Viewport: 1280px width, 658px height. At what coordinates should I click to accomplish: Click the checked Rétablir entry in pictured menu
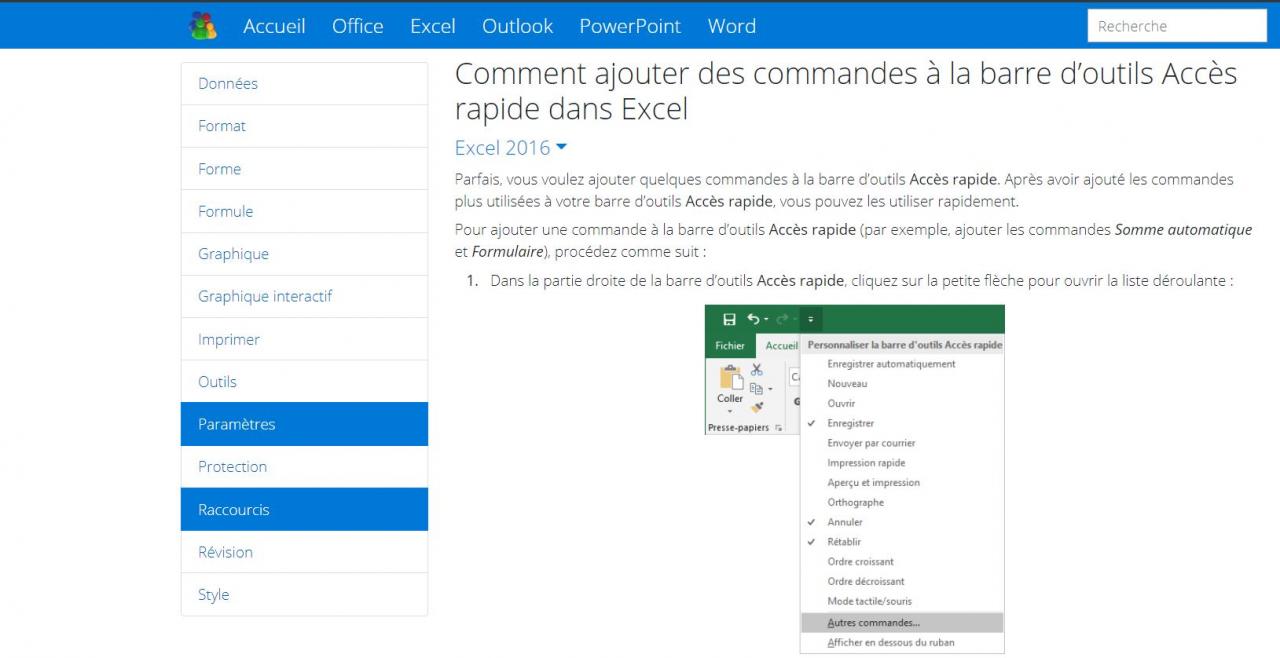(844, 542)
